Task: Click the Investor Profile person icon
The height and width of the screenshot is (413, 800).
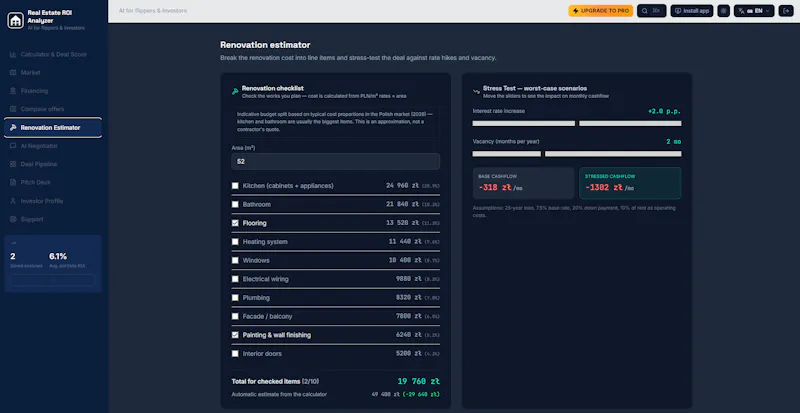Action: pos(13,201)
